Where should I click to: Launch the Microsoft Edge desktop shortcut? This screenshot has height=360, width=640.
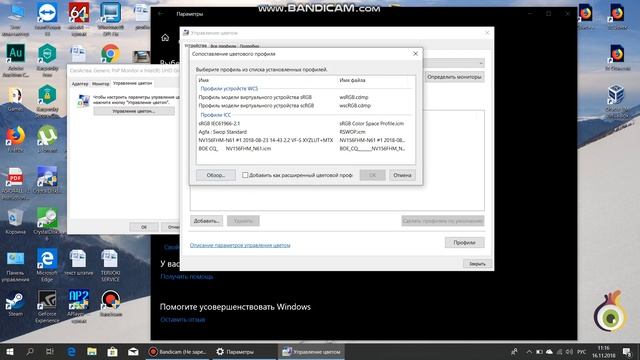pyautogui.click(x=47, y=259)
